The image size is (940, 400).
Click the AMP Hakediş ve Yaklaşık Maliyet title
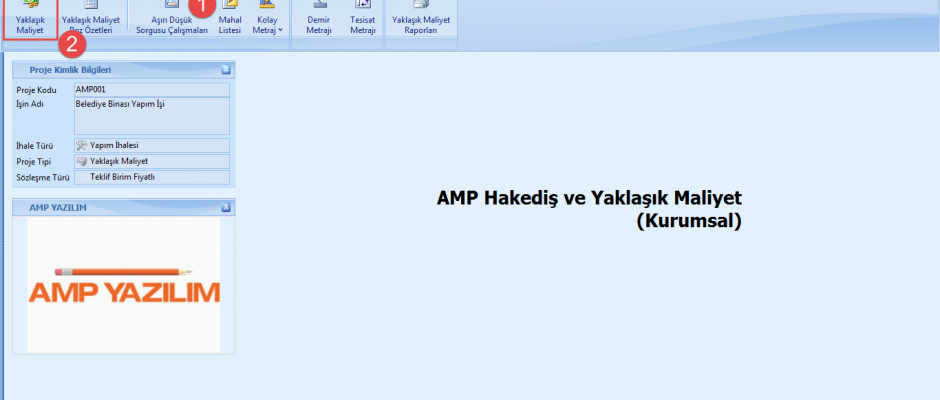589,198
